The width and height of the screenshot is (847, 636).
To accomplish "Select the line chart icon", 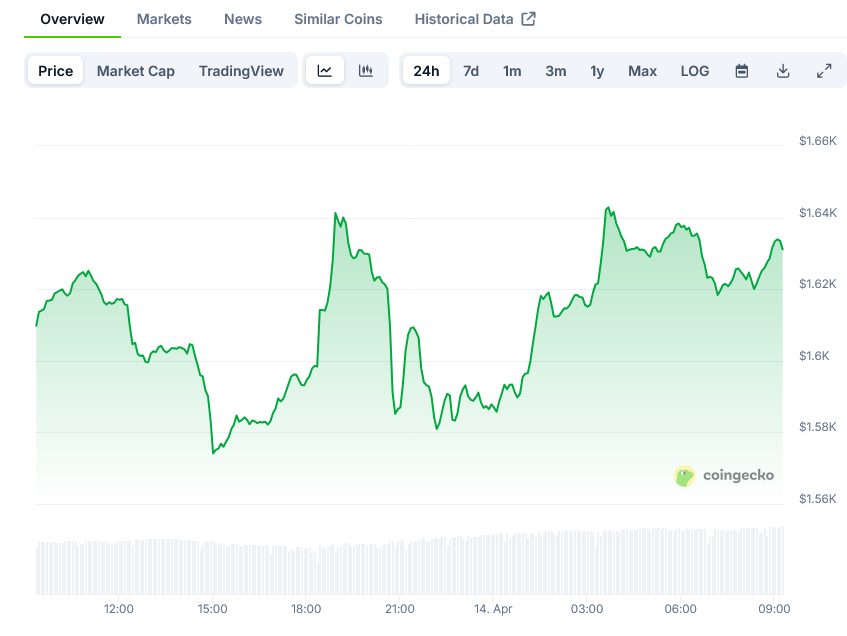I will coord(325,71).
